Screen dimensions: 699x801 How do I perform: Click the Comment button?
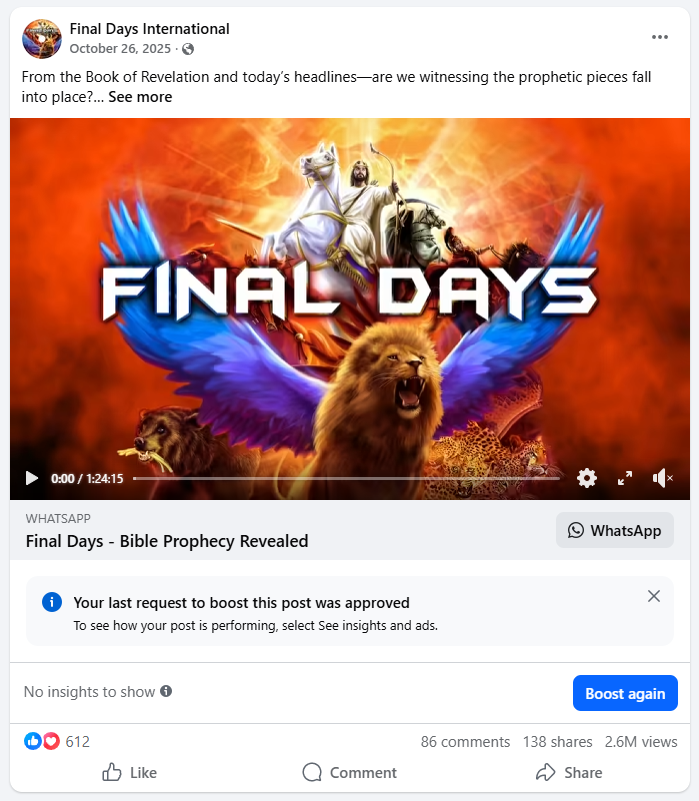pyautogui.click(x=350, y=772)
